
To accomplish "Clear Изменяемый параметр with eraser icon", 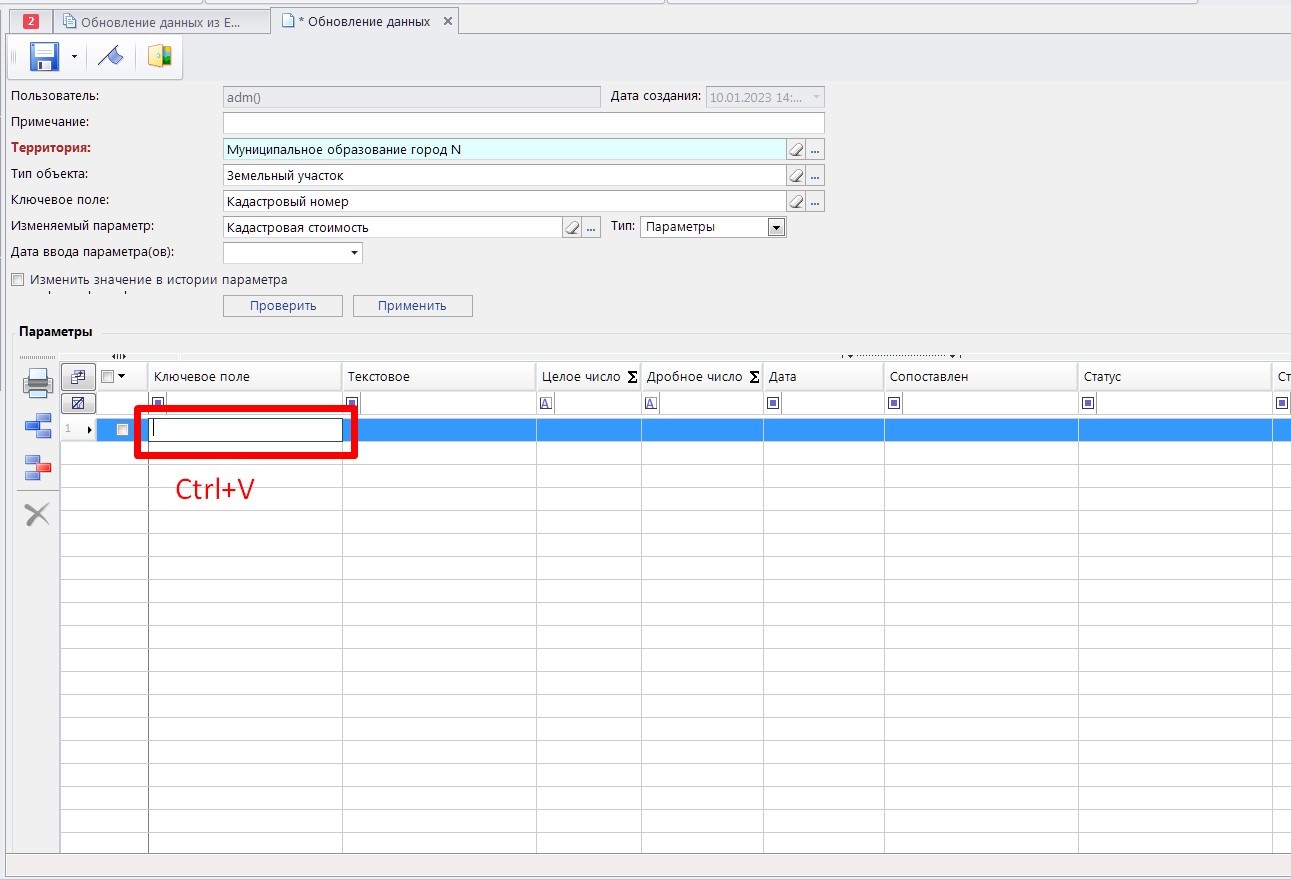I will click(572, 227).
